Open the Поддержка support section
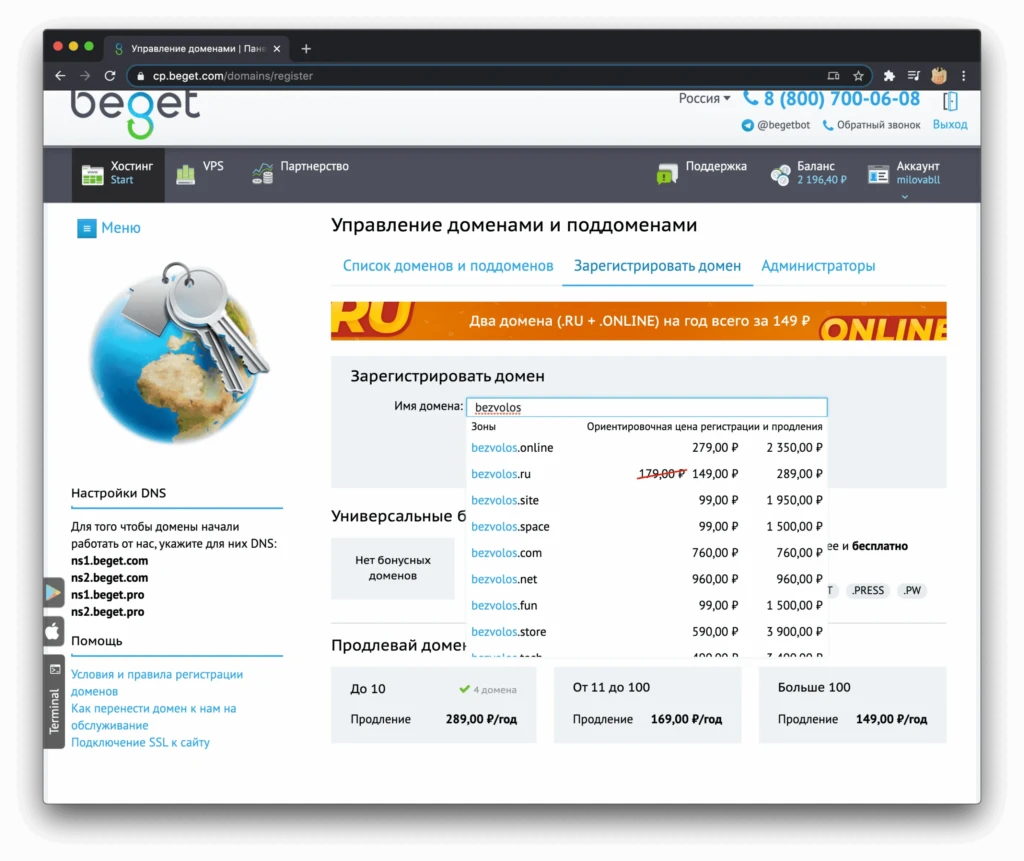The width and height of the screenshot is (1024, 861). click(x=701, y=173)
